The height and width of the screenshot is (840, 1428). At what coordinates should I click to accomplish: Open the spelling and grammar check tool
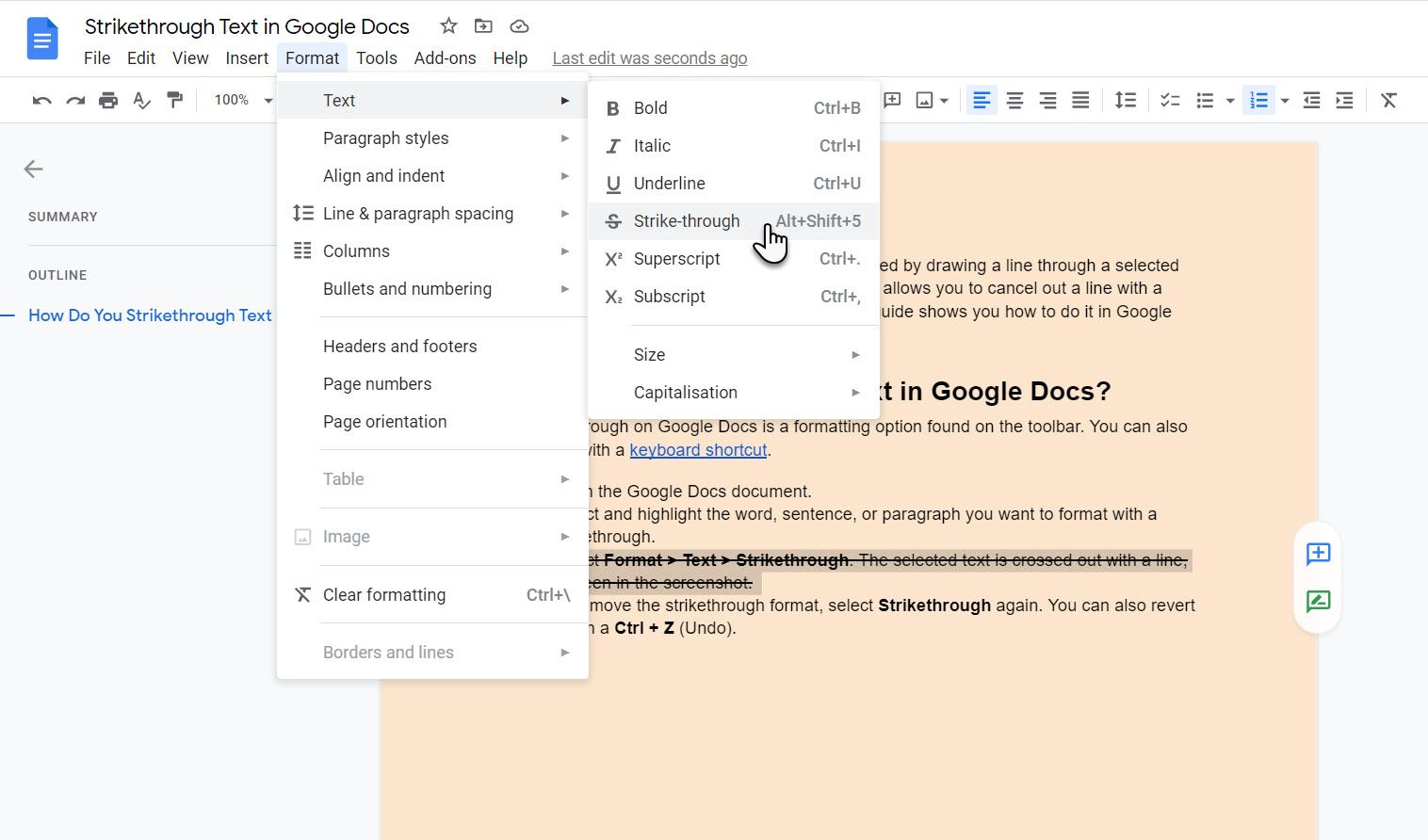point(141,99)
